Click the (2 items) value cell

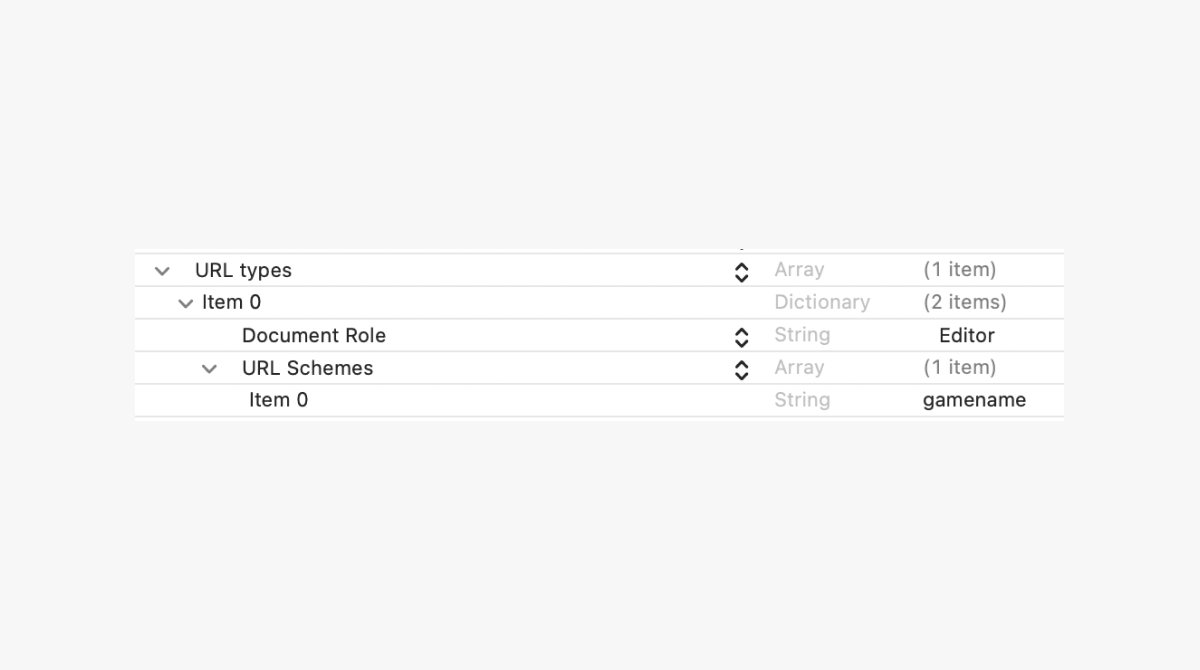(964, 302)
